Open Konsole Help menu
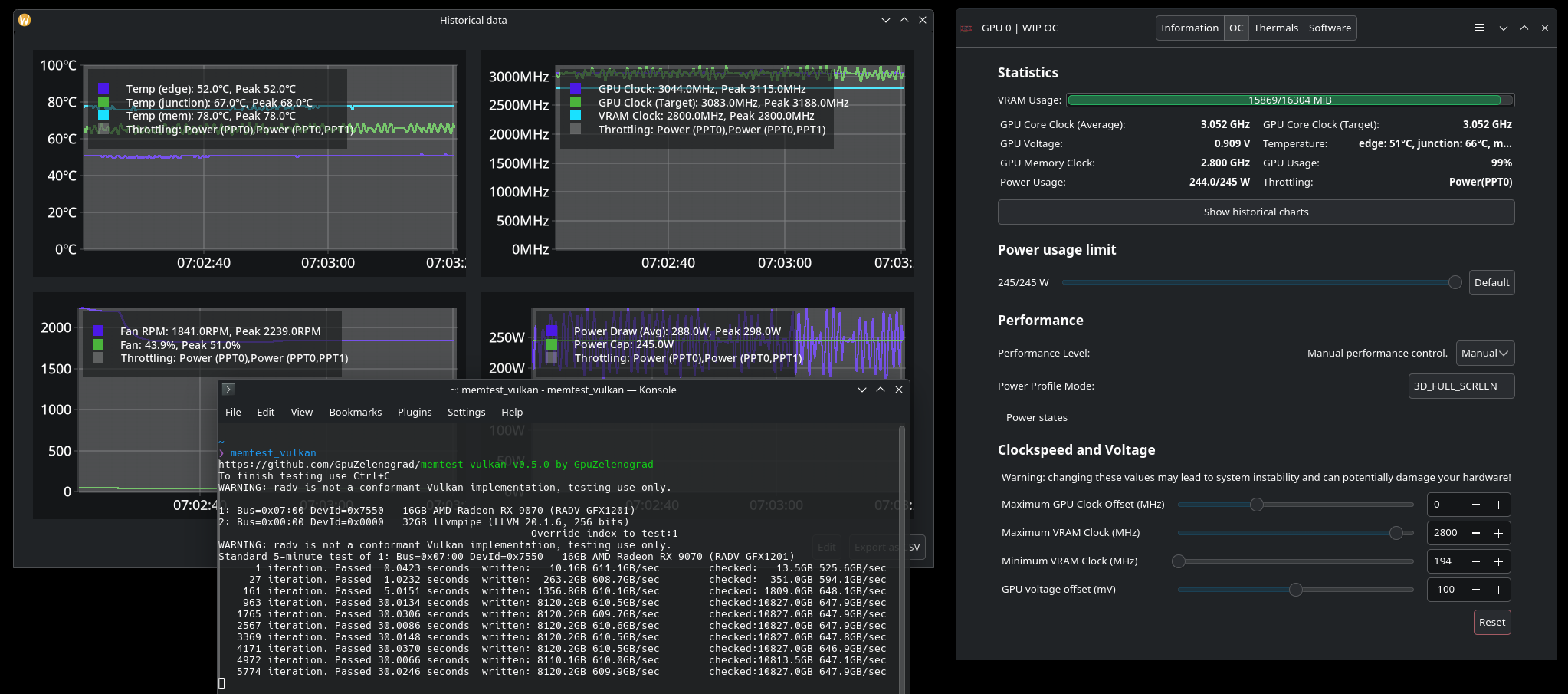Screen dimensions: 1568x694 512,412
